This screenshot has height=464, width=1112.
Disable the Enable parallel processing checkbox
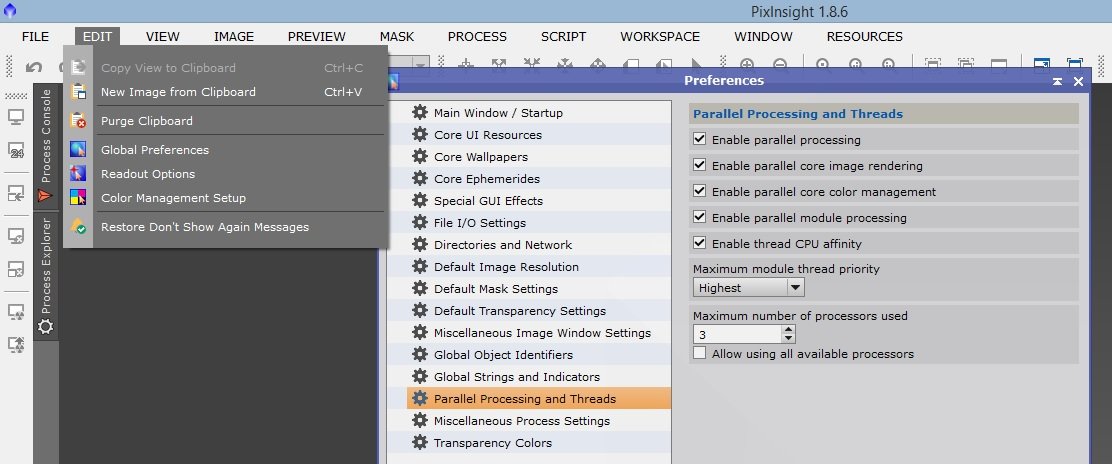click(x=699, y=139)
